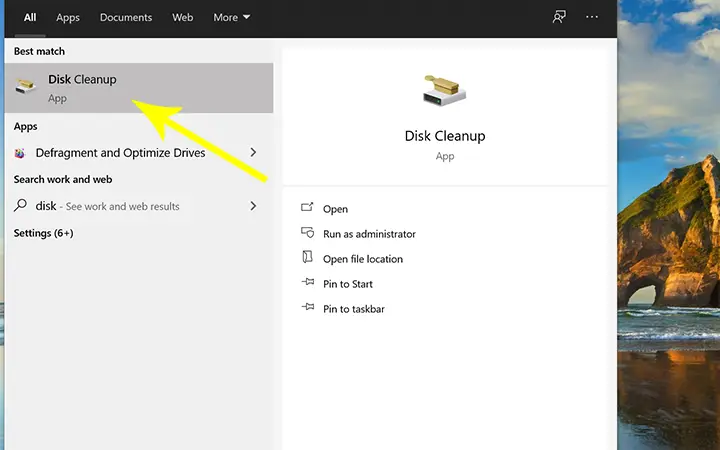The image size is (720, 450).
Task: Click the Disk Cleanup title in preview
Action: 444,136
